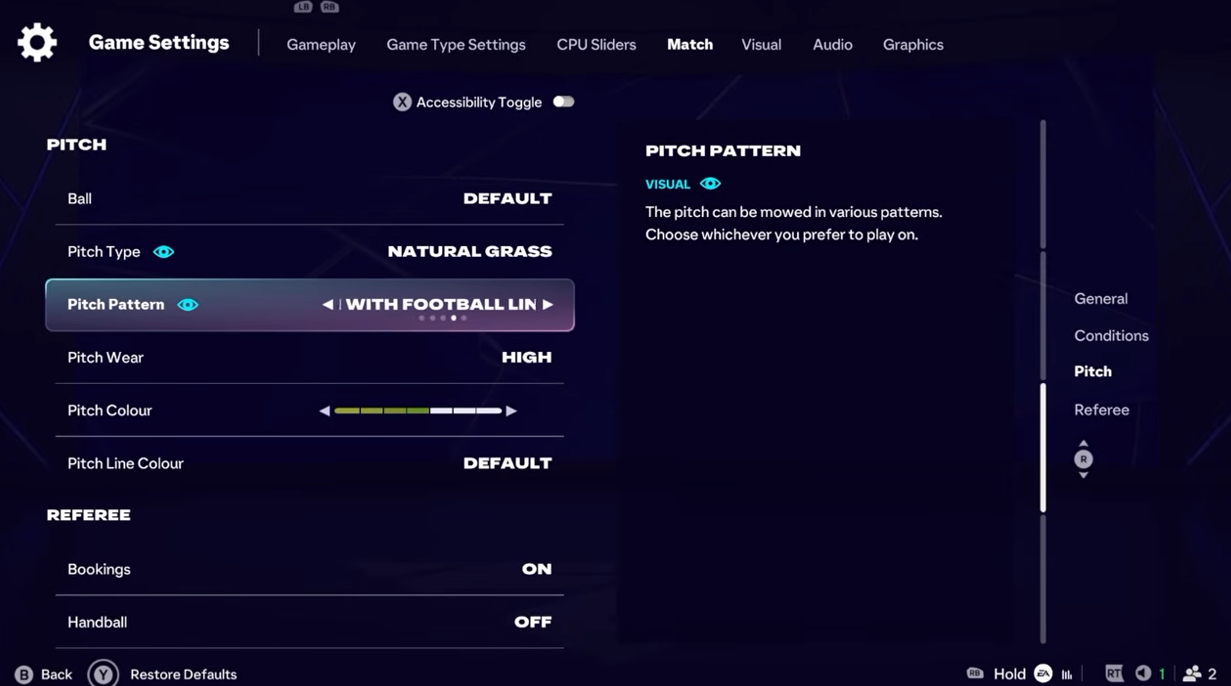Click the eye icon next to Pitch Pattern
Screen dimensions: 1231x686
[188, 305]
